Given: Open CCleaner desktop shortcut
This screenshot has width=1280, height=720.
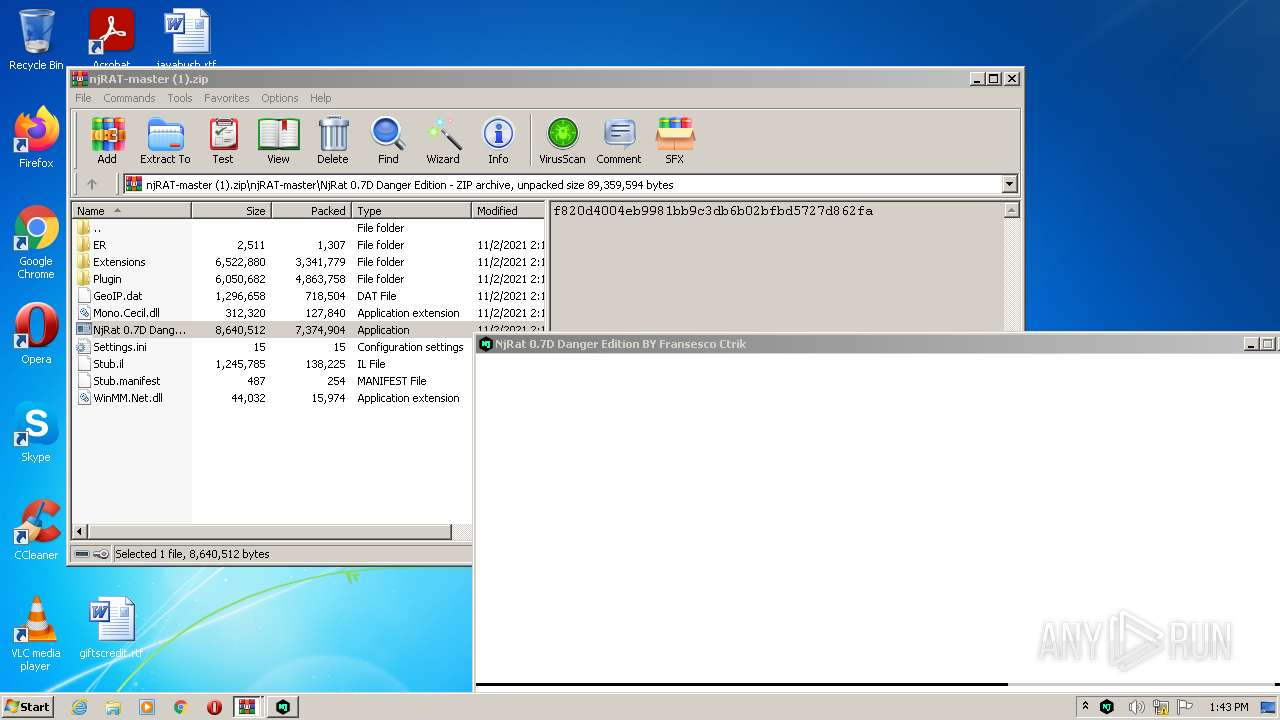Looking at the screenshot, I should click(36, 530).
